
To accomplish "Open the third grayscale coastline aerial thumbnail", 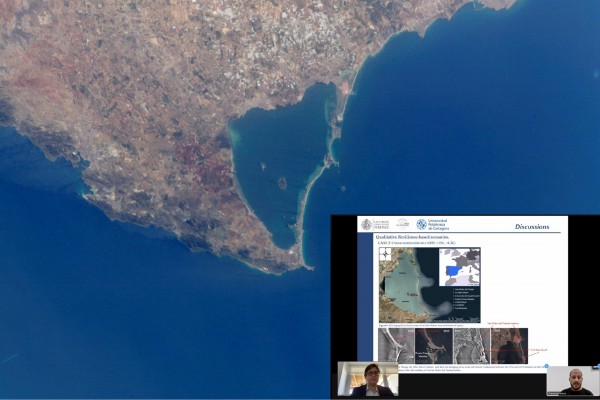I will 471,346.
